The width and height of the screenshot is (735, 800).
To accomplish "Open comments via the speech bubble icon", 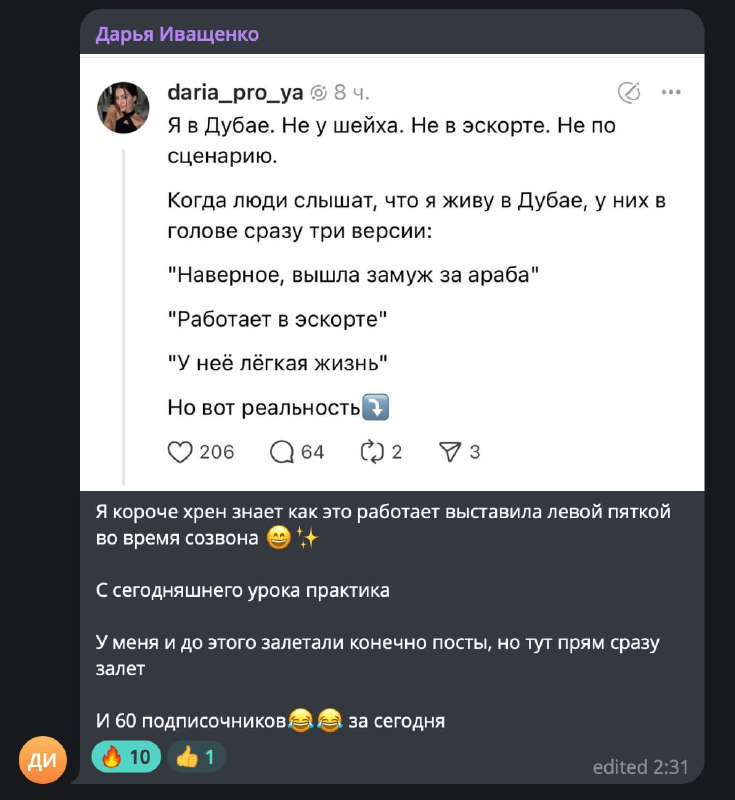I will pos(283,452).
